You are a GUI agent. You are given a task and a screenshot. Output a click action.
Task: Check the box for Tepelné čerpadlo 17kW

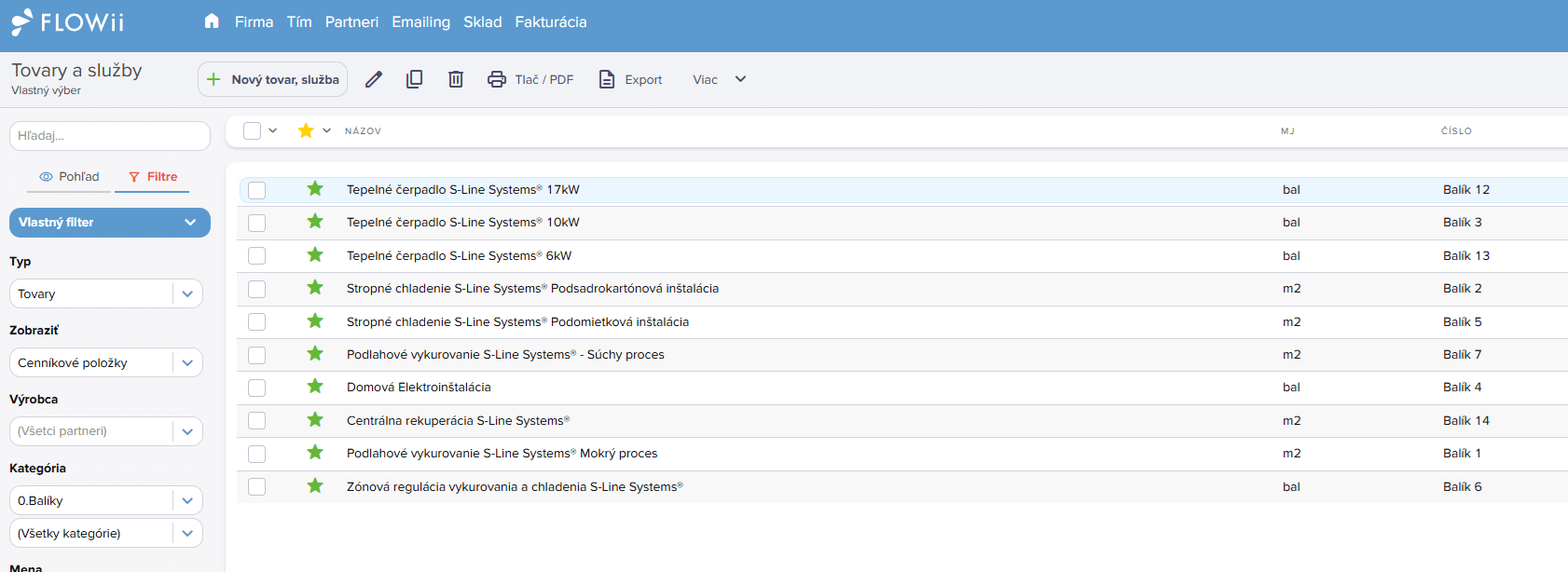[x=257, y=190]
